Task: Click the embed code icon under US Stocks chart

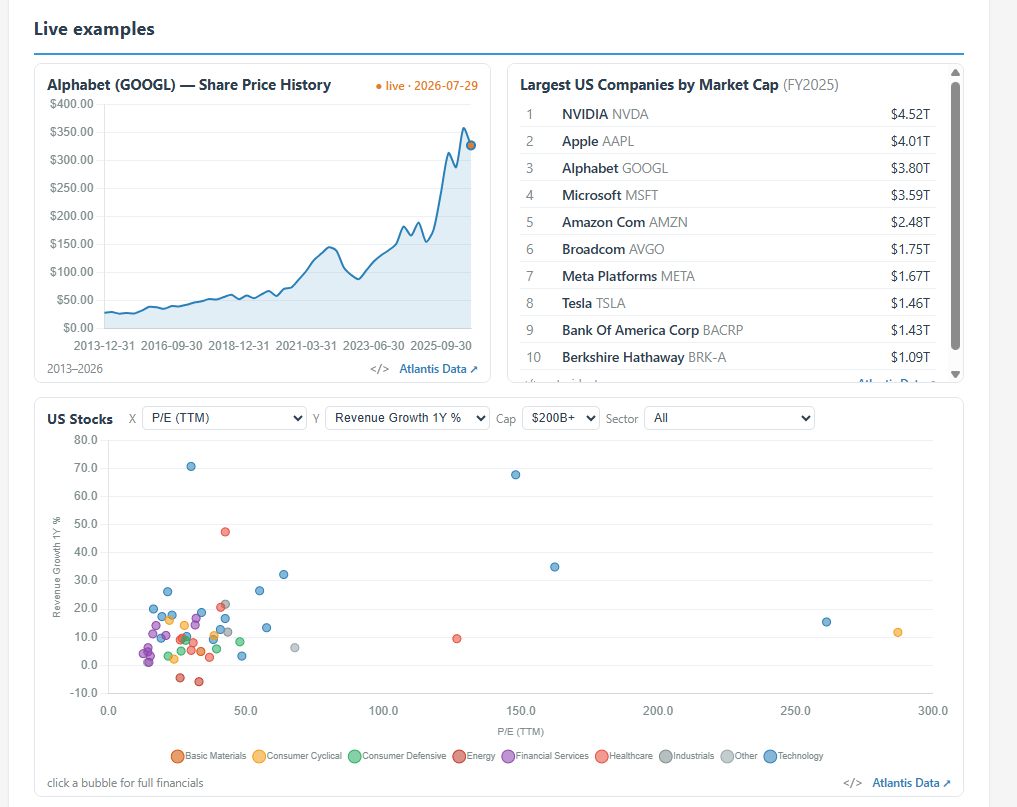Action: 852,783
